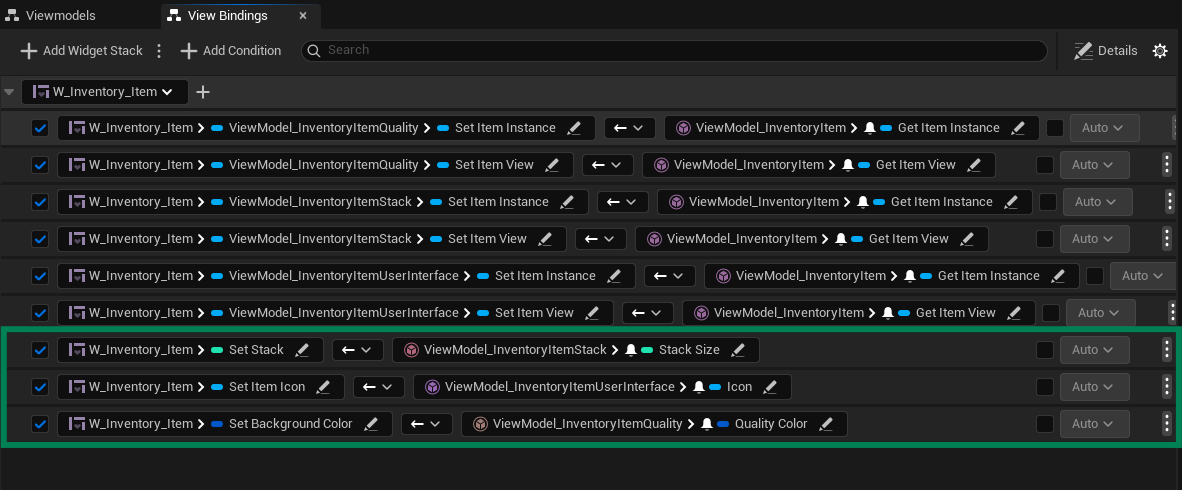Image resolution: width=1183 pixels, height=490 pixels.
Task: Open the W_Inventory_Item widget dropdown
Action: (104, 92)
